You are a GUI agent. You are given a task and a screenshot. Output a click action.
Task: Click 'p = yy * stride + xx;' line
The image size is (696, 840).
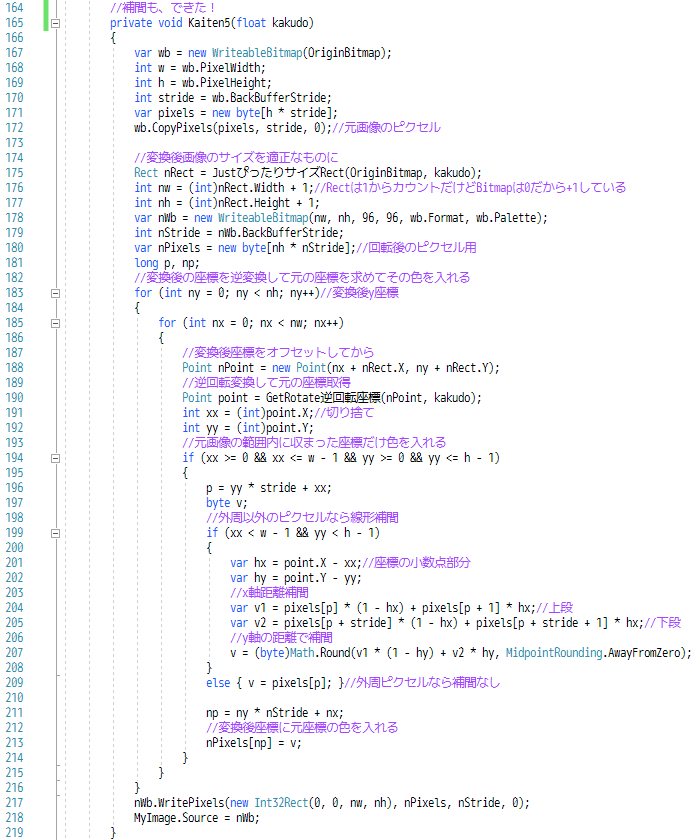[268, 488]
